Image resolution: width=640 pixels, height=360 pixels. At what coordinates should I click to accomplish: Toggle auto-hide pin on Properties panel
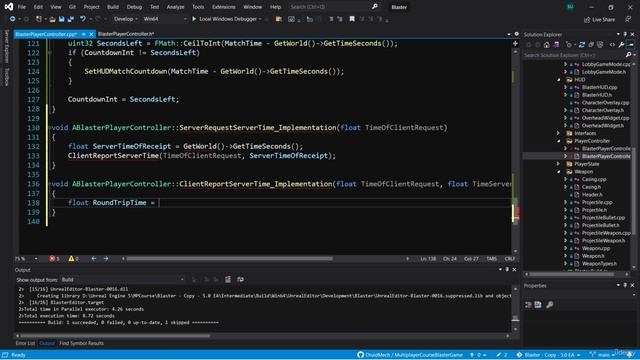(625, 285)
